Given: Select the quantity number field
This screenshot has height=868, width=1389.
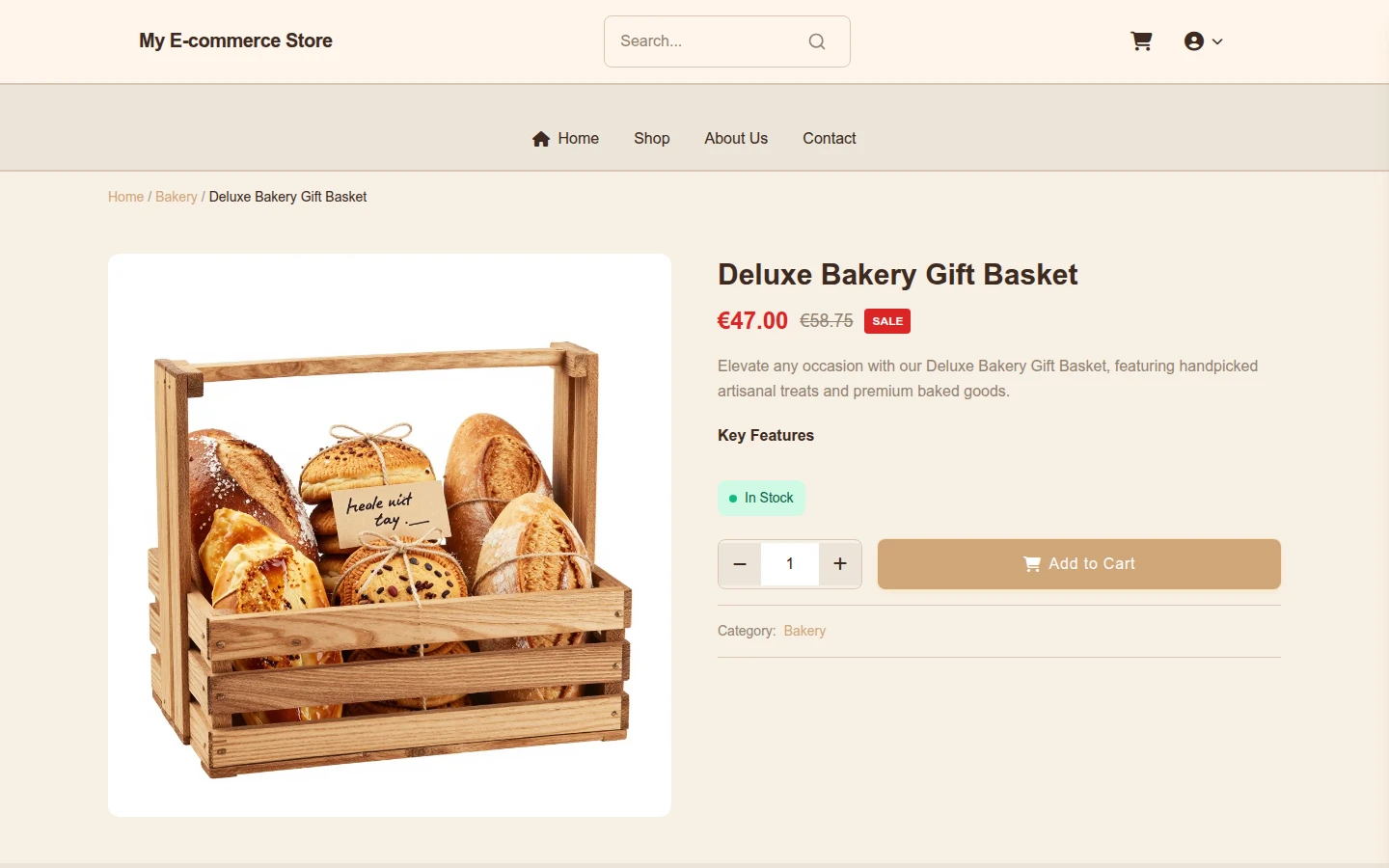Looking at the screenshot, I should pos(790,564).
